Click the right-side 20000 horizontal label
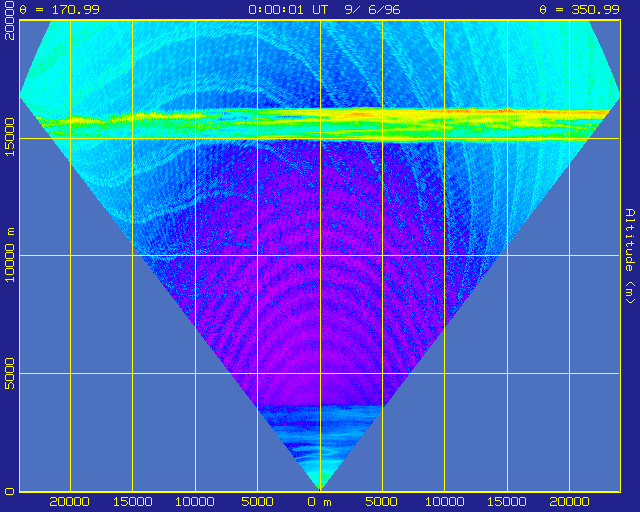The height and width of the screenshot is (512, 640). (x=569, y=502)
